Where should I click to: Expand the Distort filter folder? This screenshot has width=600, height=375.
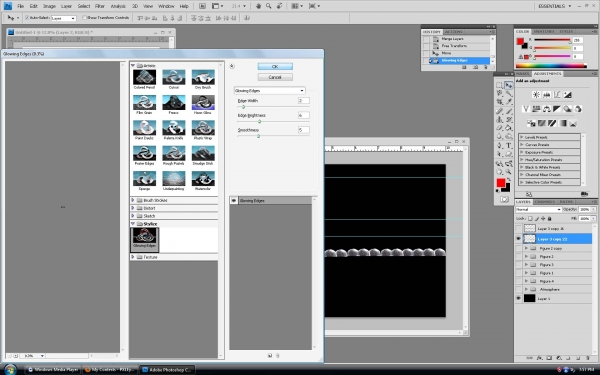pyautogui.click(x=133, y=208)
